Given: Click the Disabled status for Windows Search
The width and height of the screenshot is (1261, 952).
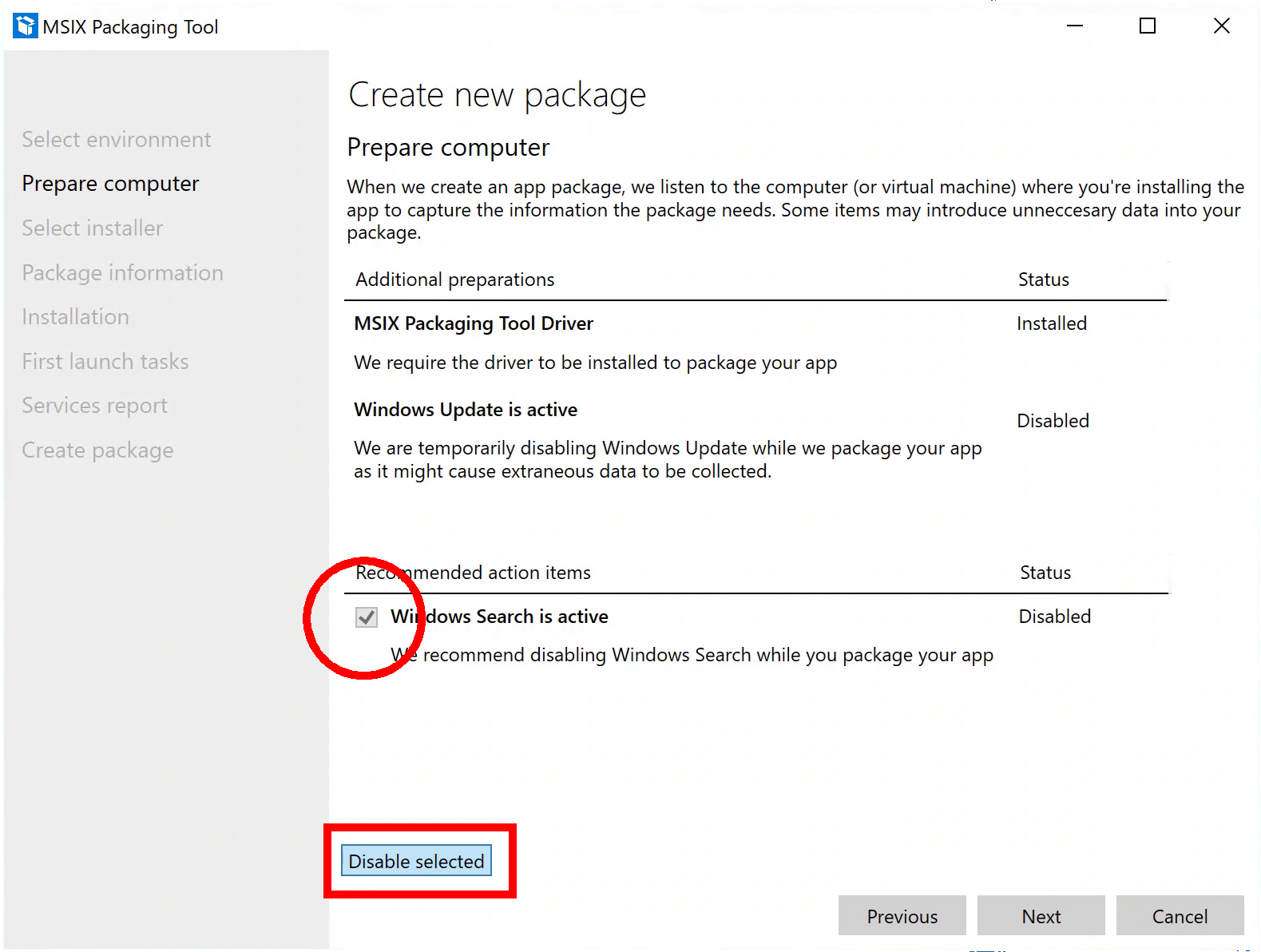Looking at the screenshot, I should pos(1054,617).
